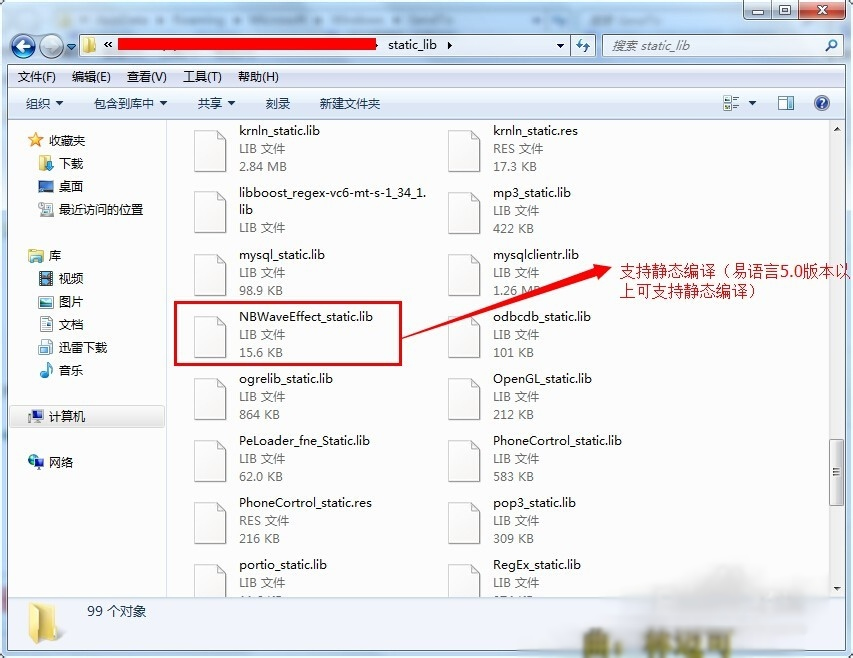Click the file list scroll down arrow

[x=836, y=588]
